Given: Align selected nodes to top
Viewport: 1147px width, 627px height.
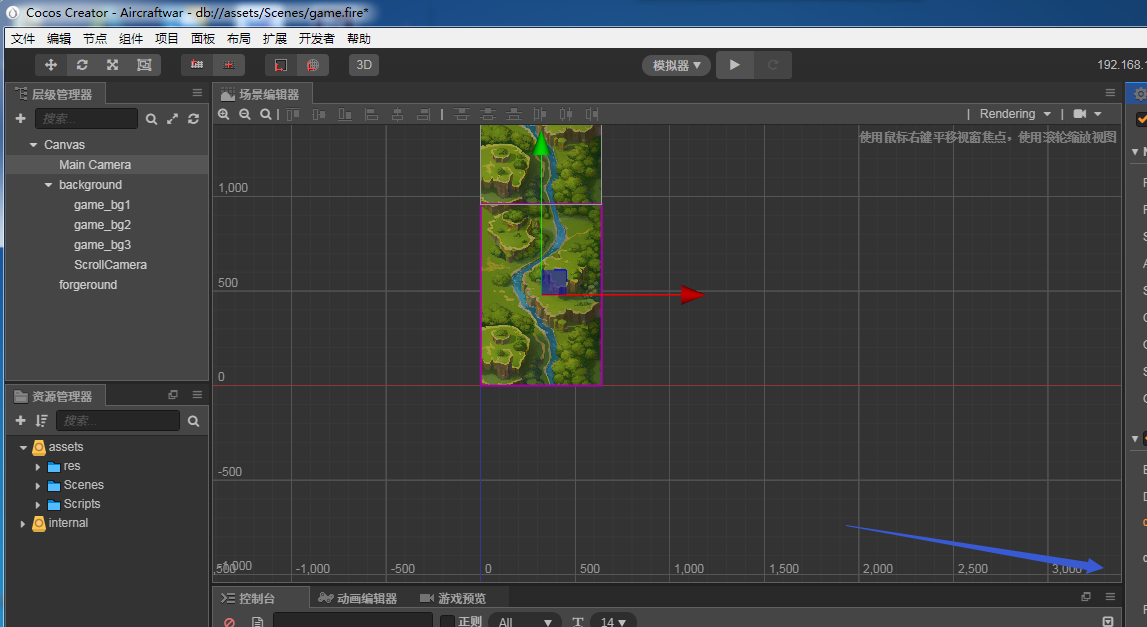Looking at the screenshot, I should click(293, 114).
